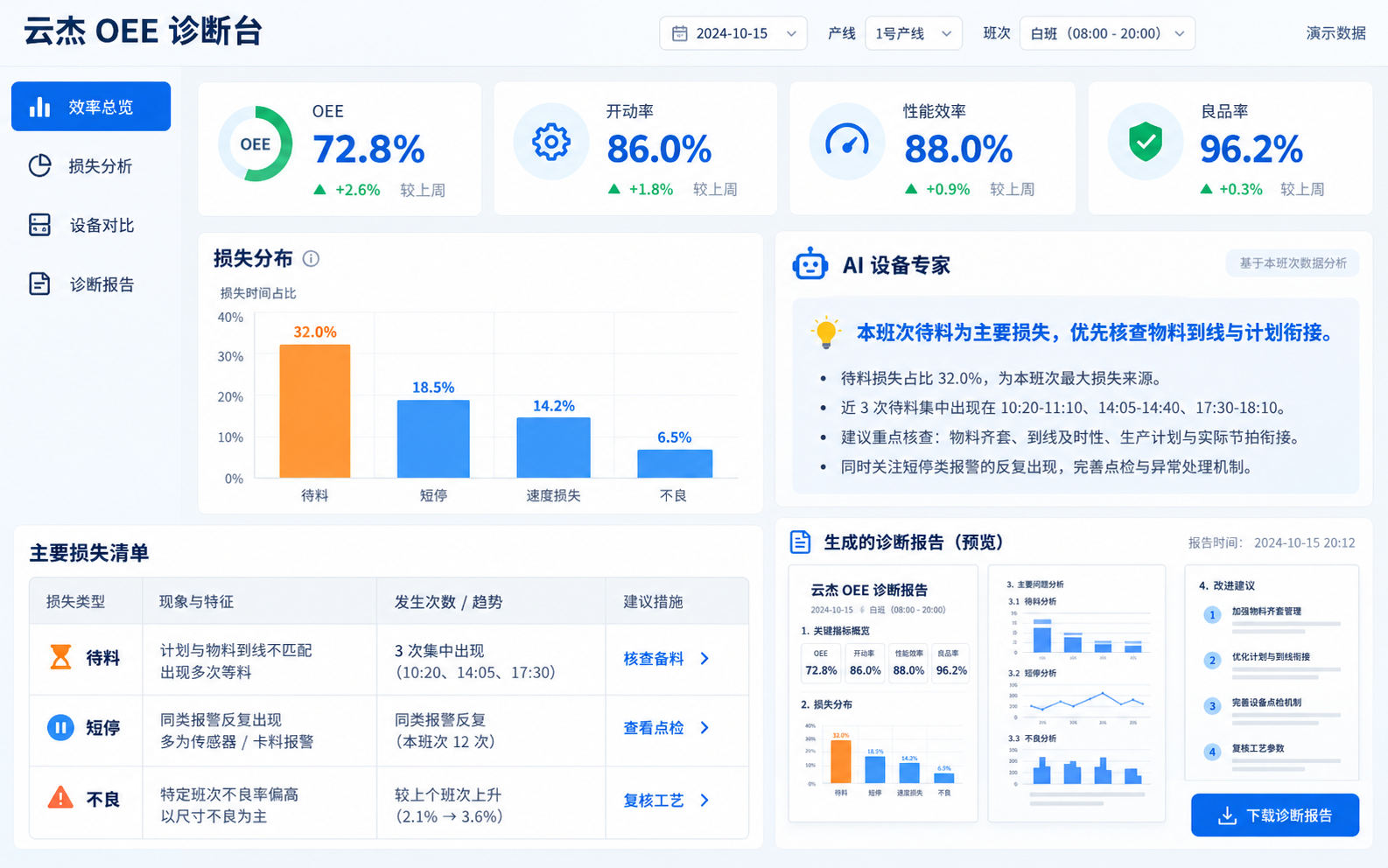Click the lightbulb icon in AI suggestion panel
Image resolution: width=1388 pixels, height=868 pixels.
(825, 333)
